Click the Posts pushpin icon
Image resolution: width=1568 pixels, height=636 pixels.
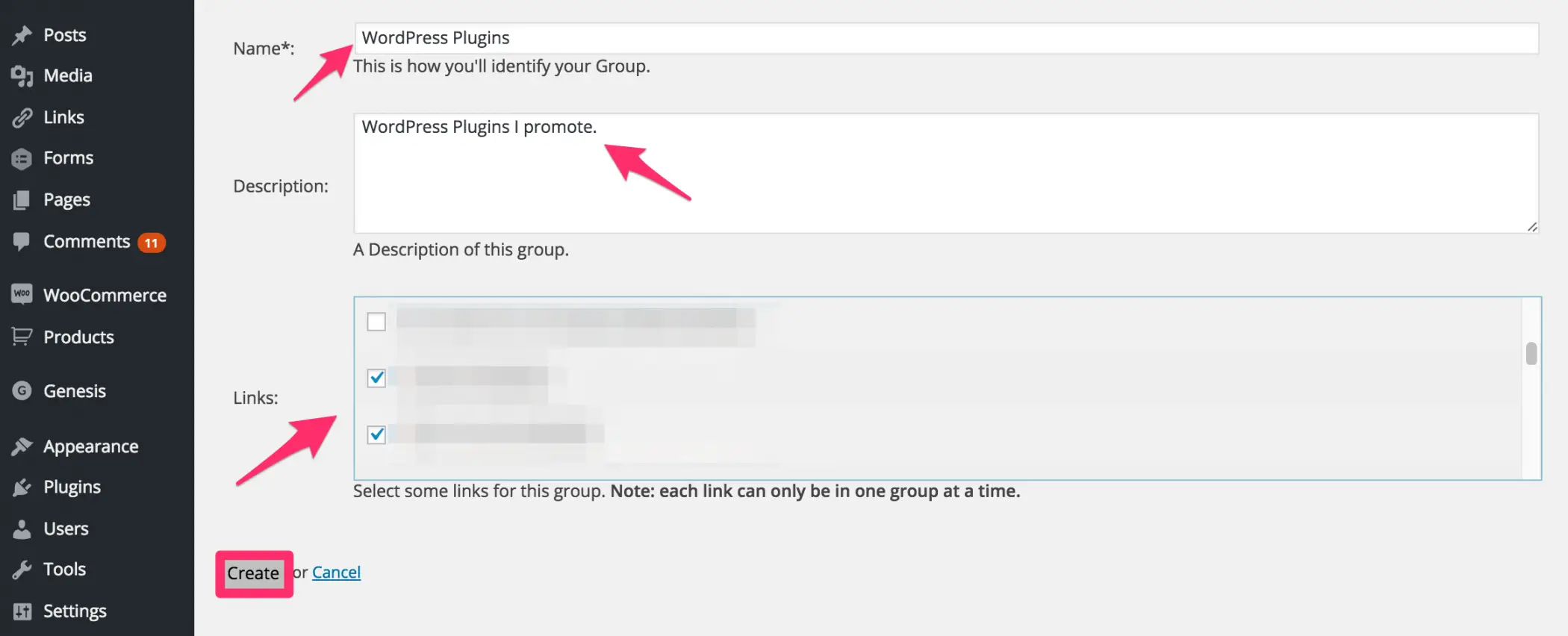22,35
